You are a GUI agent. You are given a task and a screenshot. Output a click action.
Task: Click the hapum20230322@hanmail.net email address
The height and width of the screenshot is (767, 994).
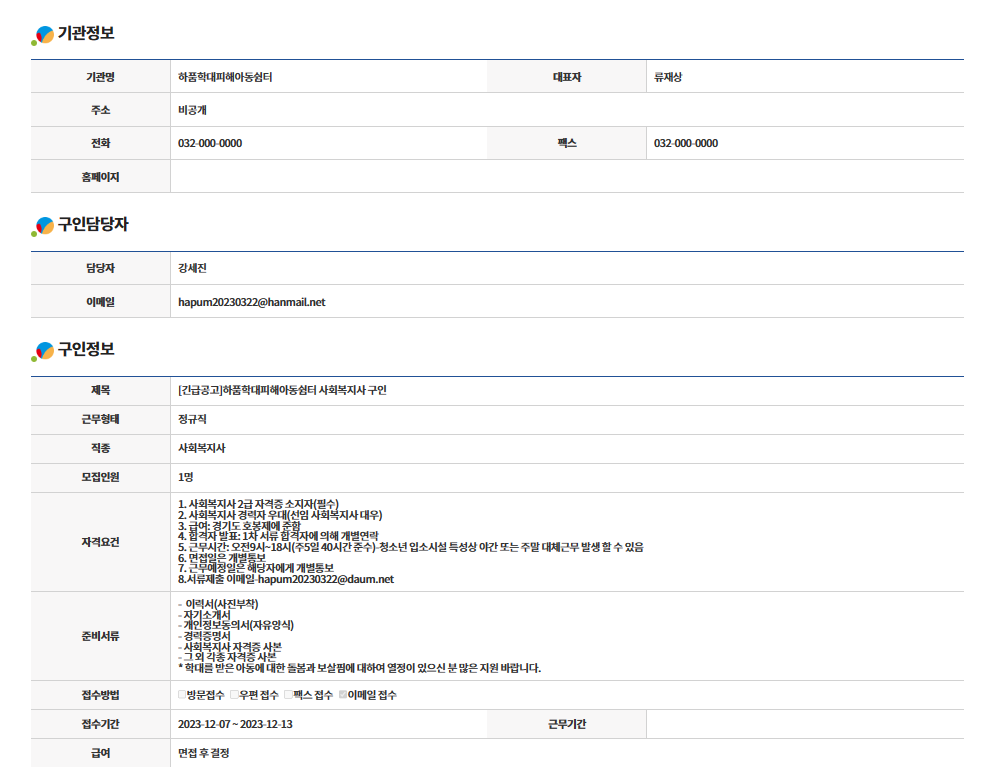click(251, 301)
